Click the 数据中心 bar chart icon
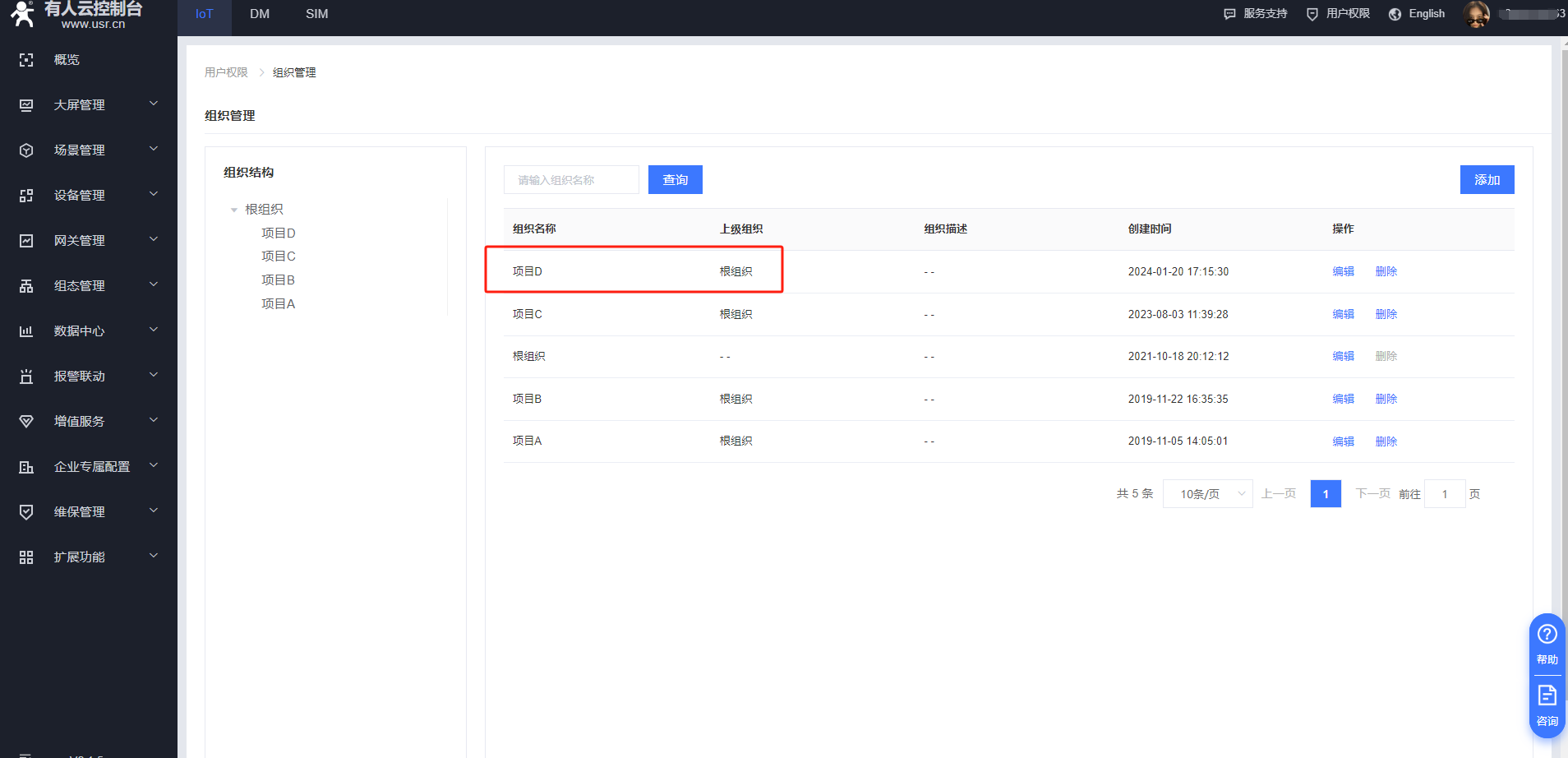The image size is (1568, 758). (26, 331)
